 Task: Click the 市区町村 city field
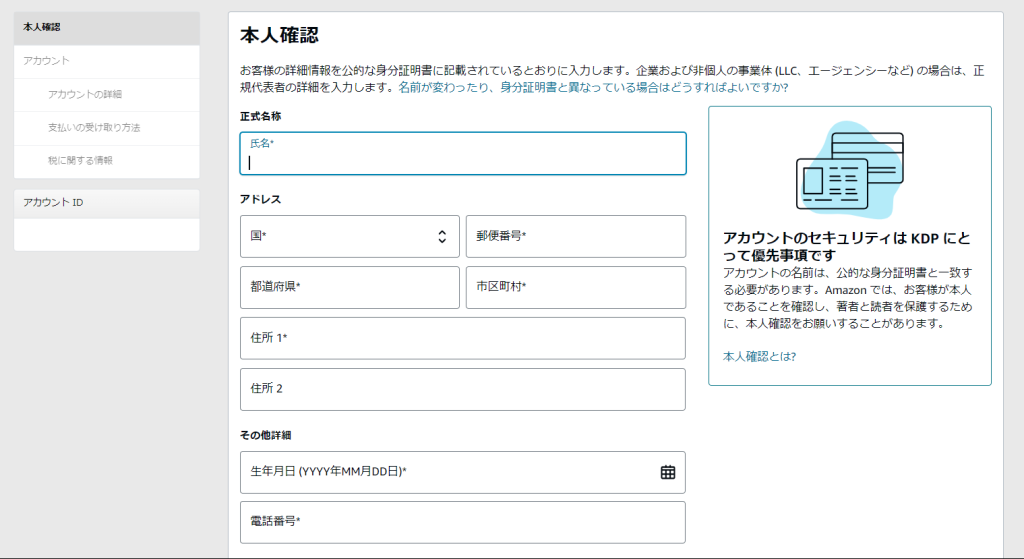coord(575,287)
